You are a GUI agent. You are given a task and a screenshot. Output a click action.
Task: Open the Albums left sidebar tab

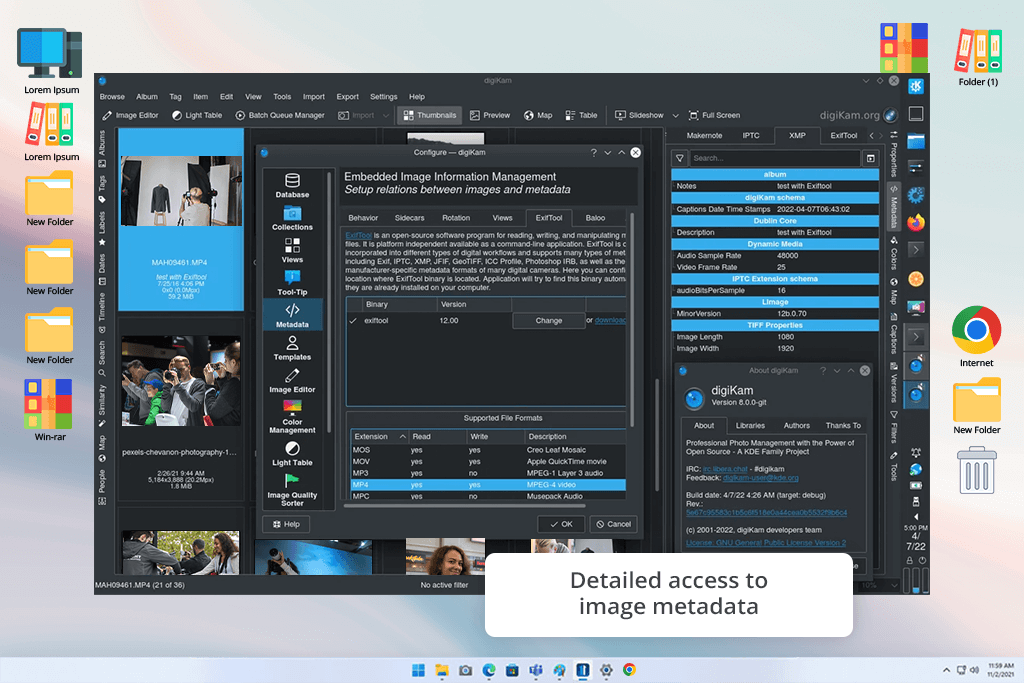[x=102, y=148]
